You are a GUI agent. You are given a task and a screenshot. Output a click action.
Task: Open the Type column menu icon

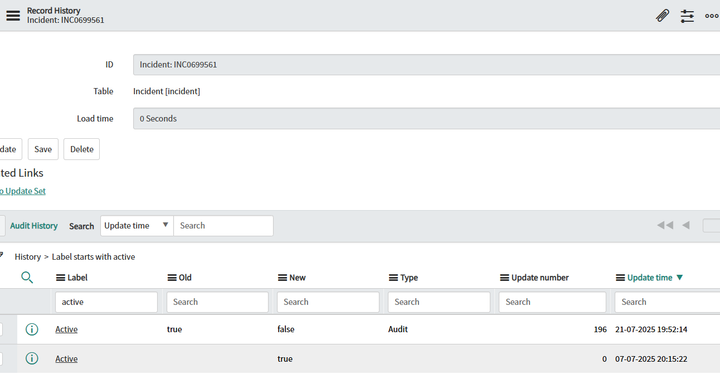coord(393,278)
